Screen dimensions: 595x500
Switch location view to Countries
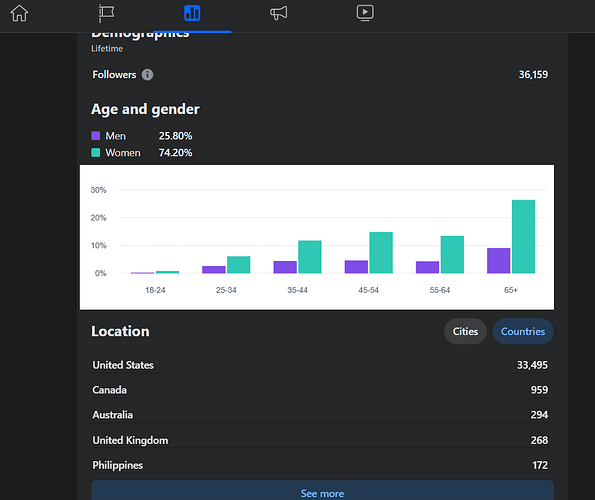[x=523, y=332]
